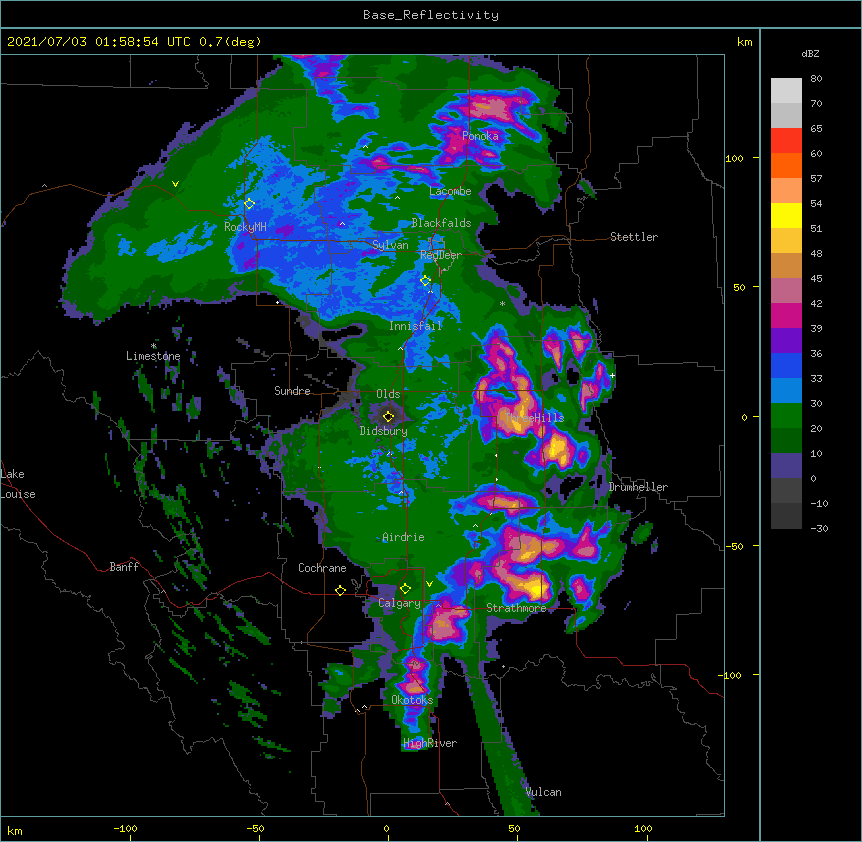Image resolution: width=862 pixels, height=842 pixels.
Task: Click the Blackfalds city label
Action: 441,223
